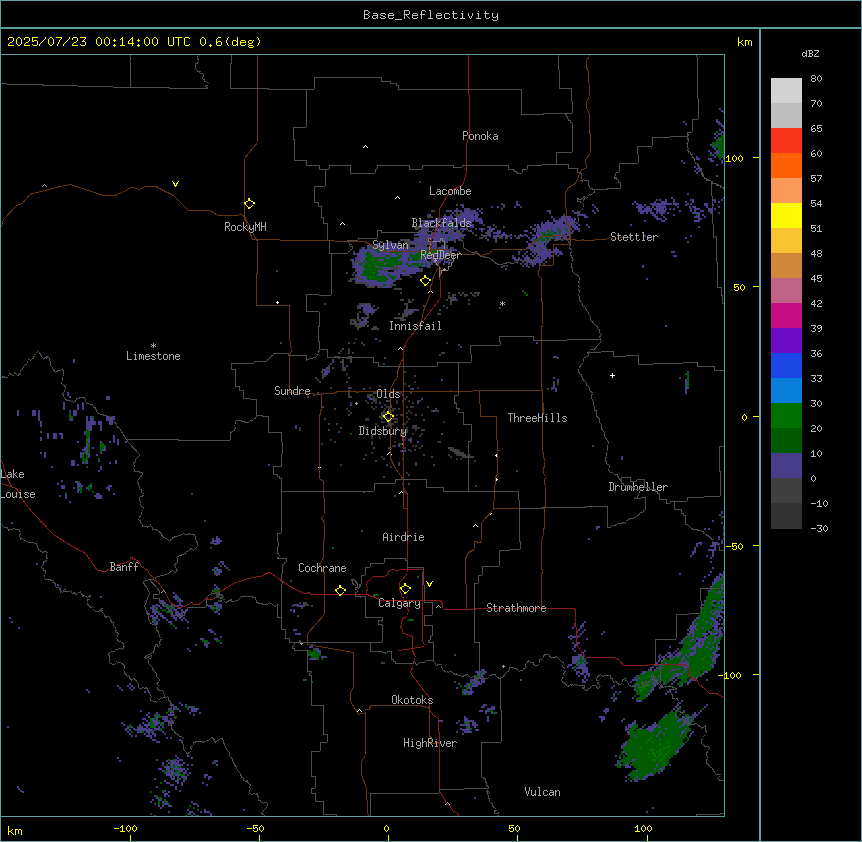Image resolution: width=862 pixels, height=842 pixels.
Task: Select the 39 dBZ magenta swatch
Action: 786,315
